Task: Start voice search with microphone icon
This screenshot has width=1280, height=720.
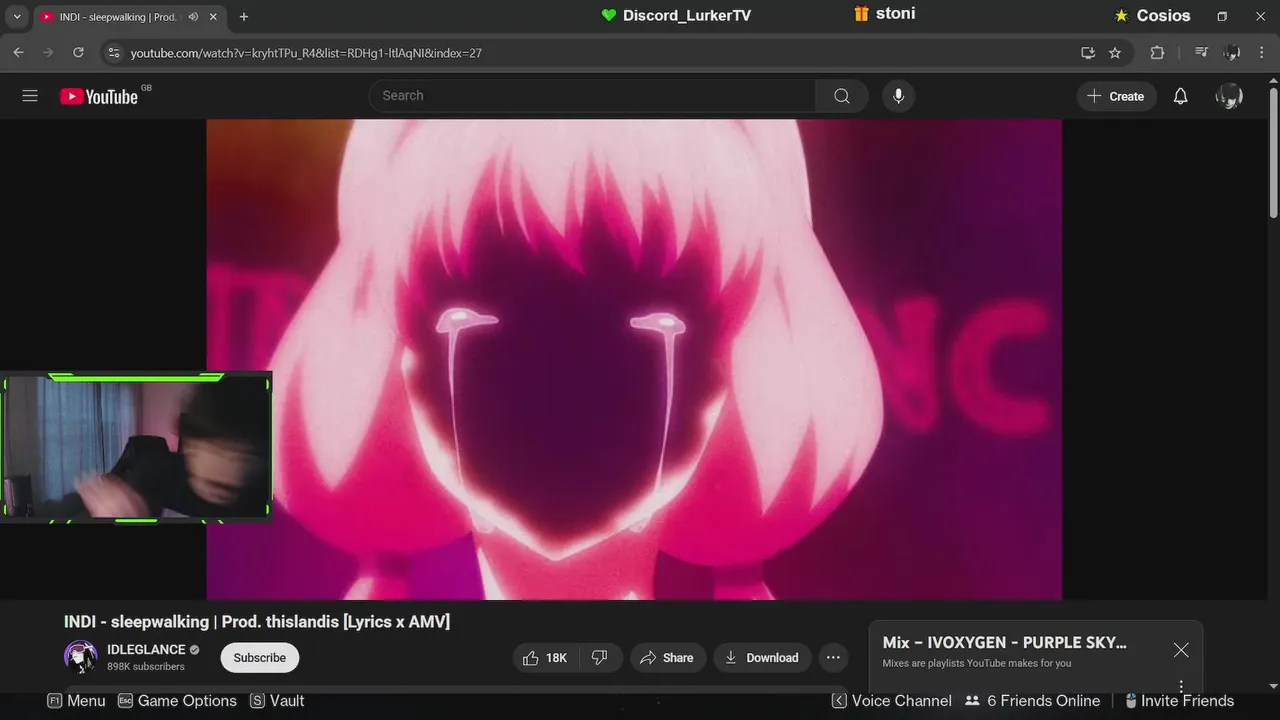Action: tap(898, 96)
